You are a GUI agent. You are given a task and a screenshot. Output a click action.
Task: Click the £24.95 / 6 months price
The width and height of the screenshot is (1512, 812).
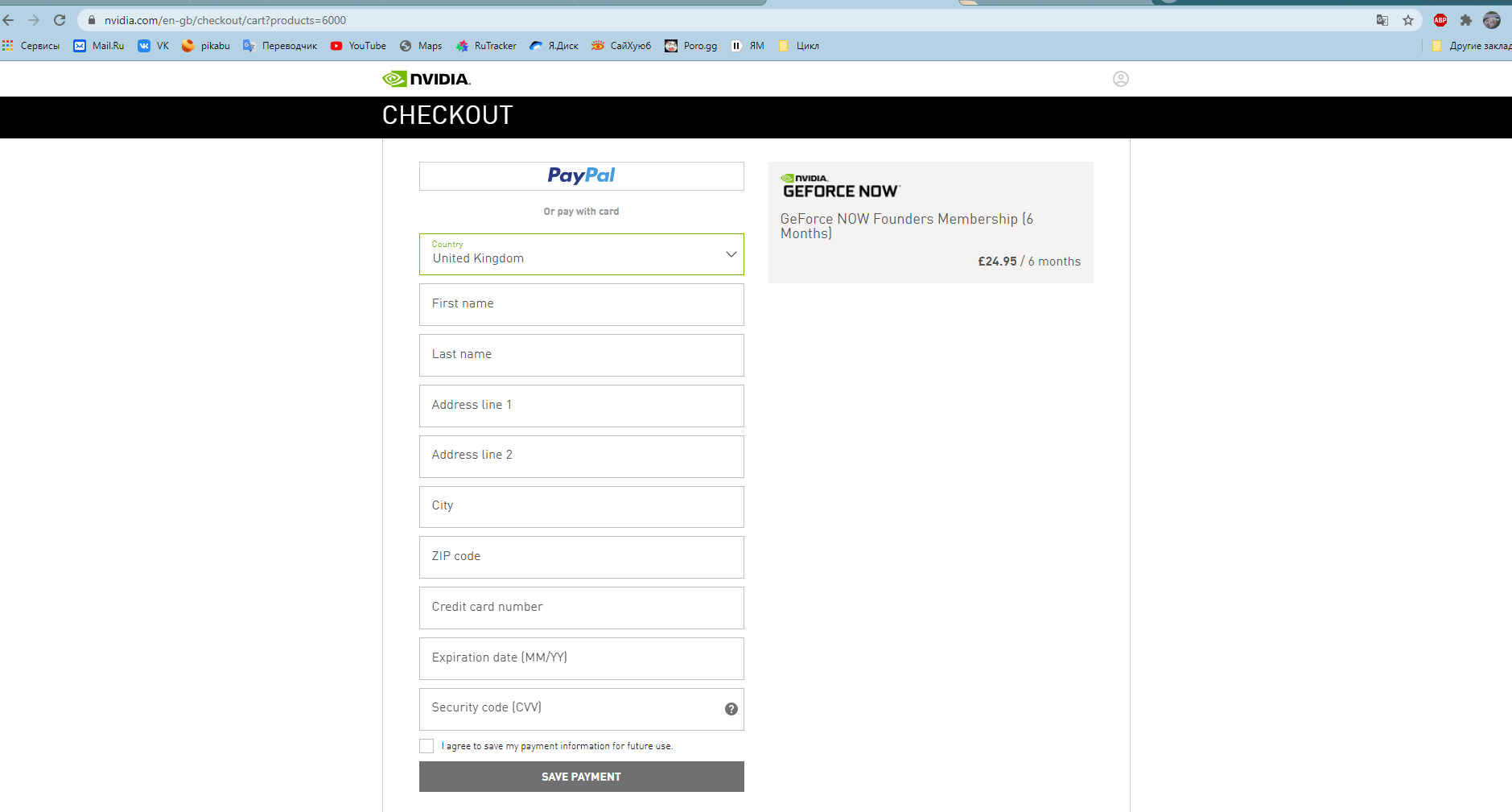(x=1029, y=262)
